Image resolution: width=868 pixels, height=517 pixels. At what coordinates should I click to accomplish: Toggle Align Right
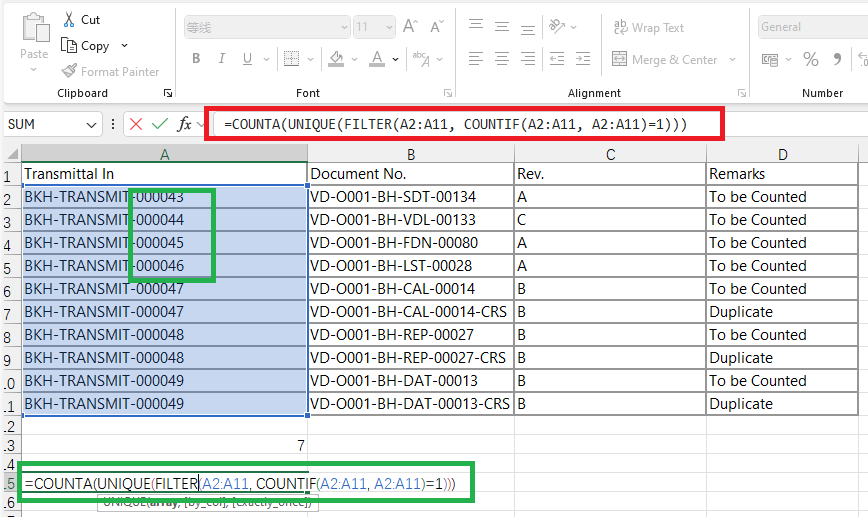(x=528, y=59)
